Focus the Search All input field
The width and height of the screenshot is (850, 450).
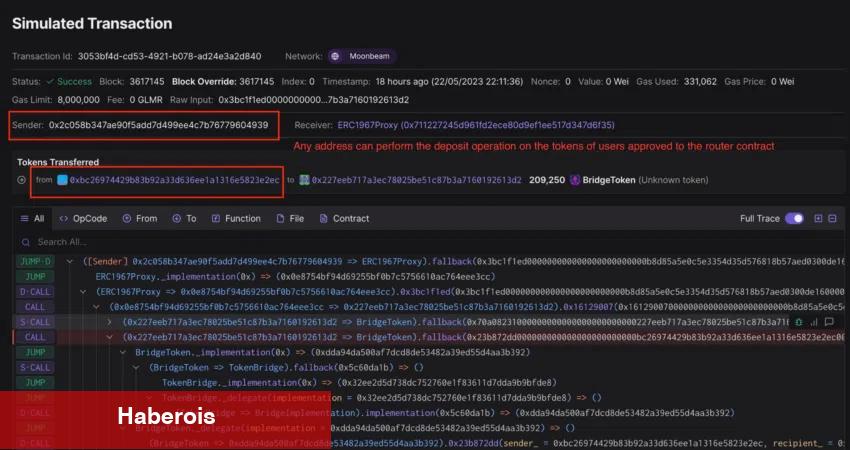tap(428, 242)
